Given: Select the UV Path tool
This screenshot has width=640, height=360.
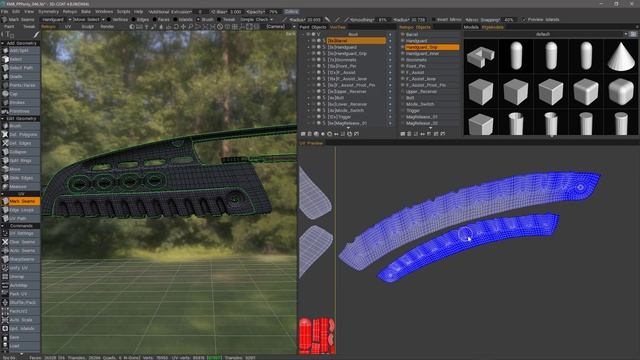Looking at the screenshot, I should [20, 219].
